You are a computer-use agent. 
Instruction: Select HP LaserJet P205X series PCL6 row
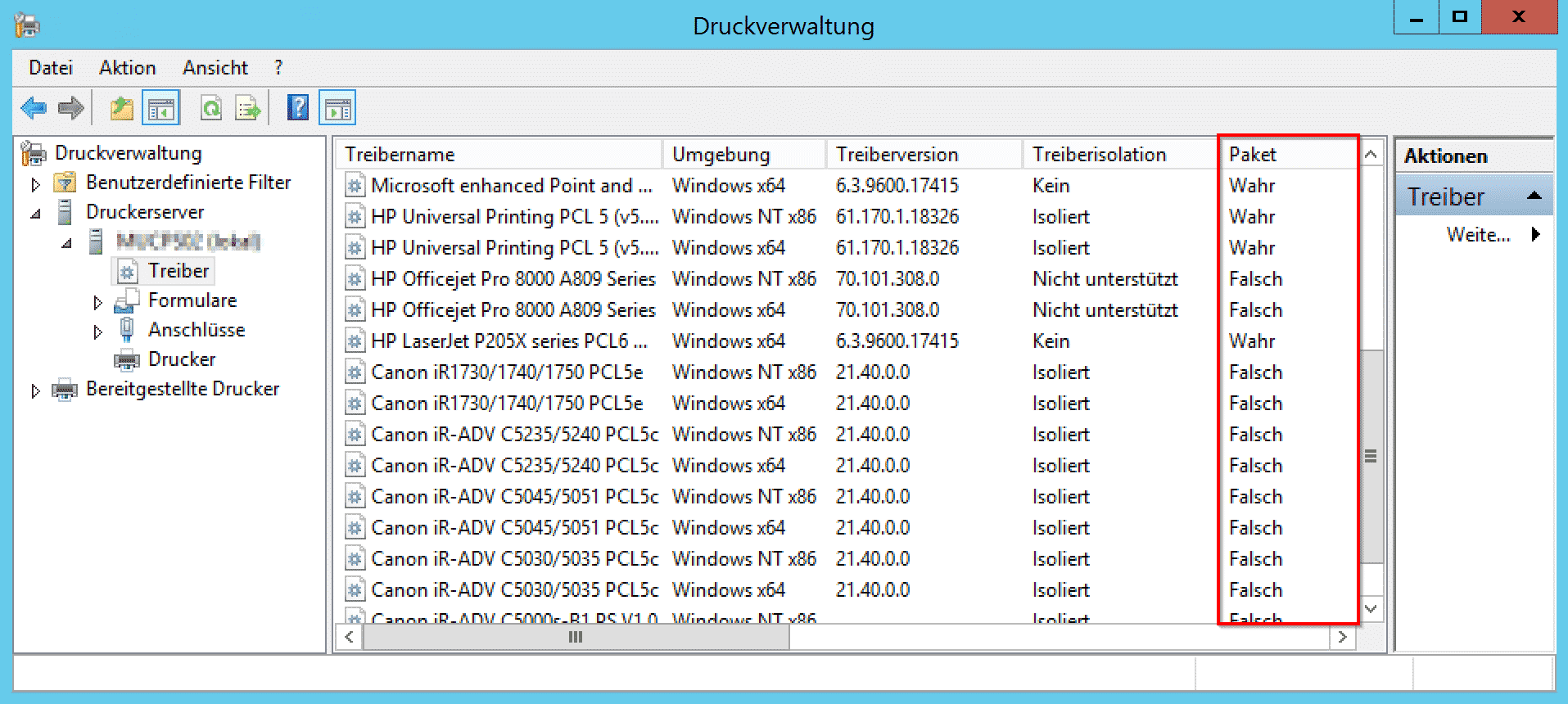click(x=847, y=341)
